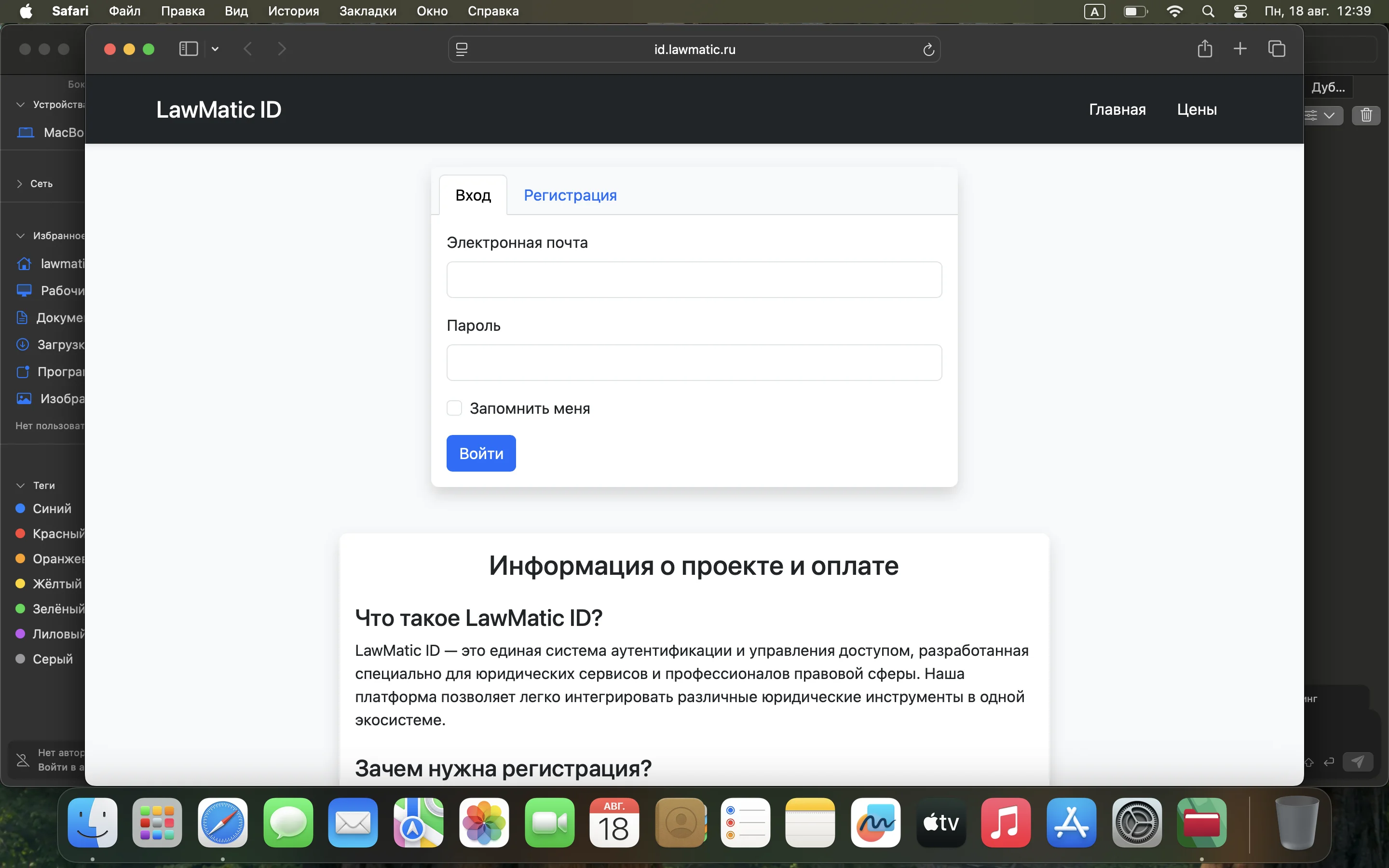Open Messages from the Dock
Image resolution: width=1389 pixels, height=868 pixels.
click(288, 823)
